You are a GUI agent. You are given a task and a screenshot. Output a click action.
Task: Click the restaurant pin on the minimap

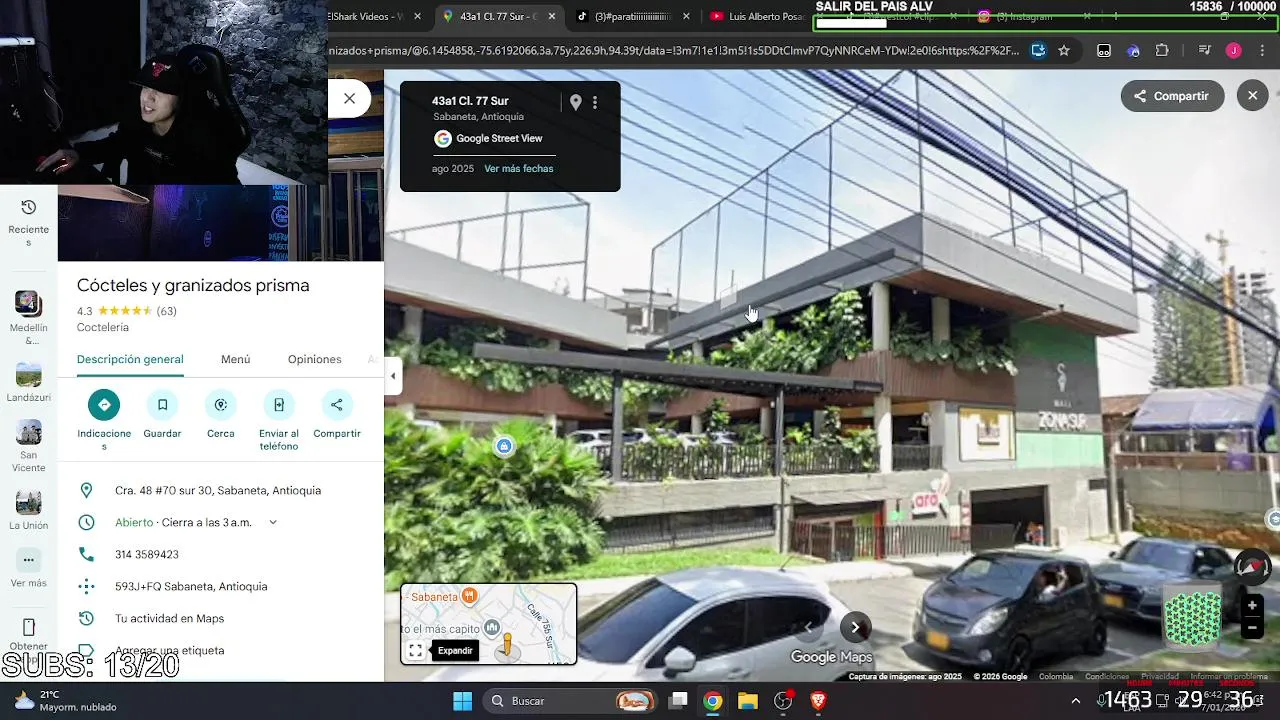click(469, 596)
